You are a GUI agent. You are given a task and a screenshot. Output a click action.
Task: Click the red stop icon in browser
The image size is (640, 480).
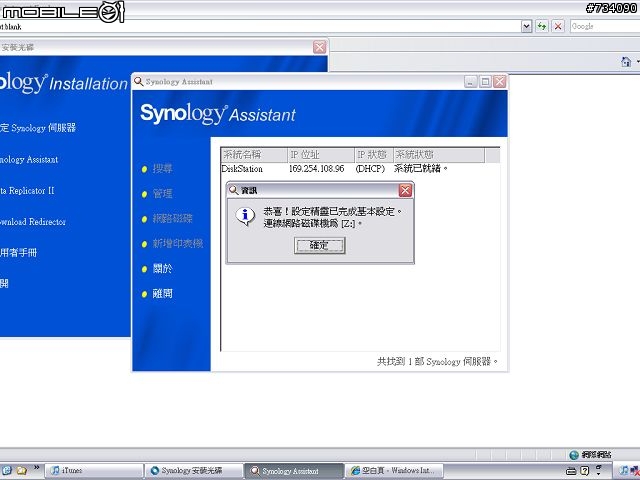(x=558, y=27)
